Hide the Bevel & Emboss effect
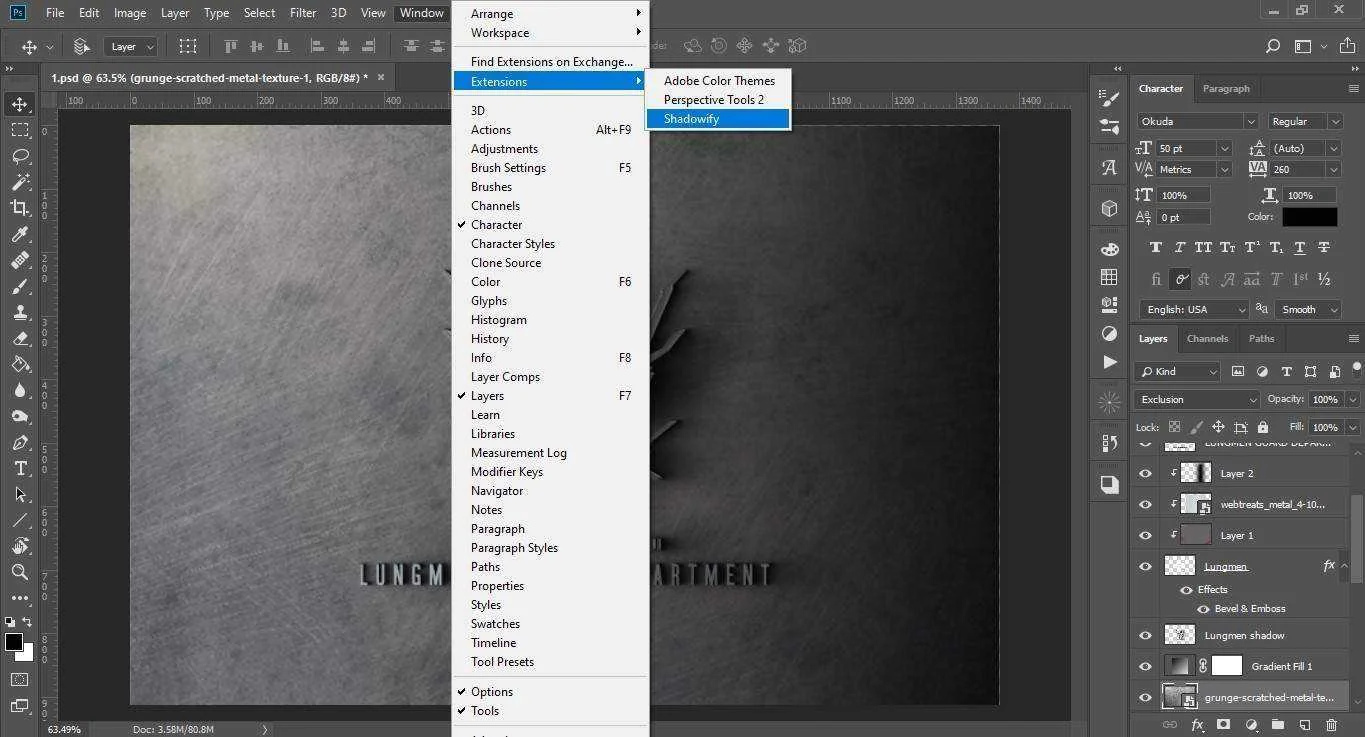This screenshot has height=737, width=1365. 1203,608
